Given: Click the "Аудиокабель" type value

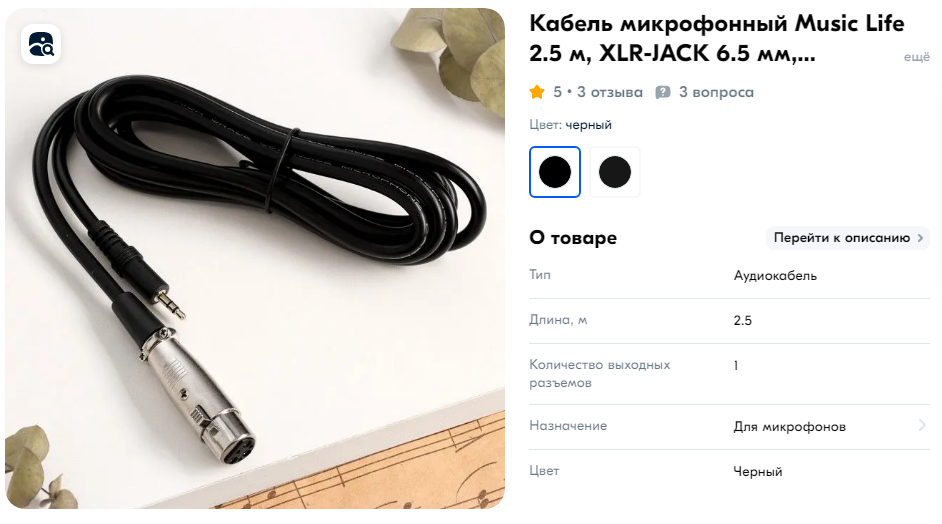Looking at the screenshot, I should 775,276.
